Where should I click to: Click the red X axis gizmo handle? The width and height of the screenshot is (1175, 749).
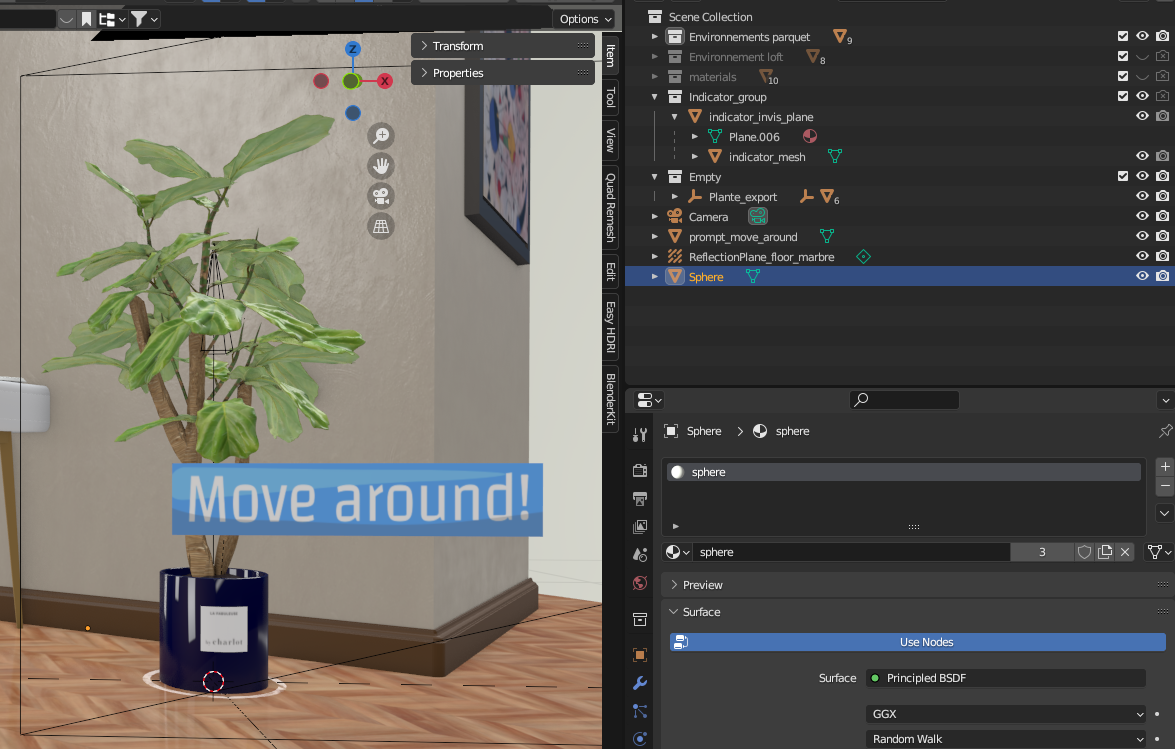click(384, 81)
